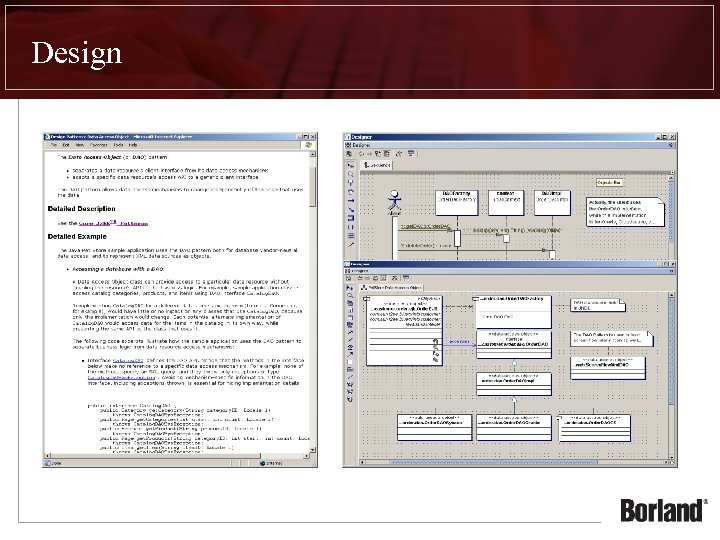Click the last toolbar icon in upper Designer
Viewport: 720px width, 540px height.
[411, 154]
